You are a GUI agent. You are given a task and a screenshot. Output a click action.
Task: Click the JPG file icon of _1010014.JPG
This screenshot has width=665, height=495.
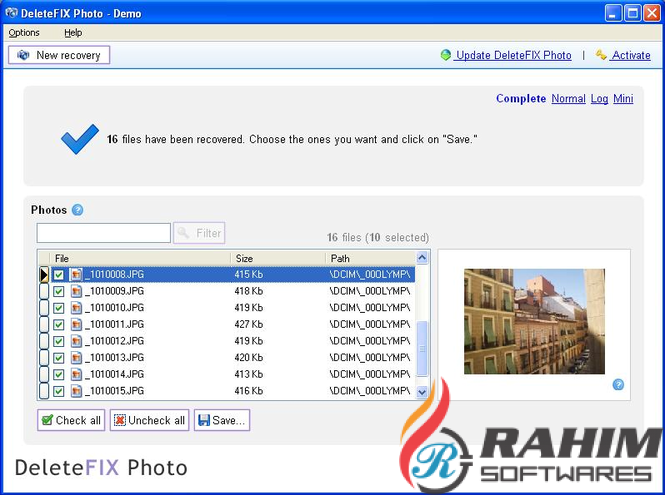(x=76, y=374)
